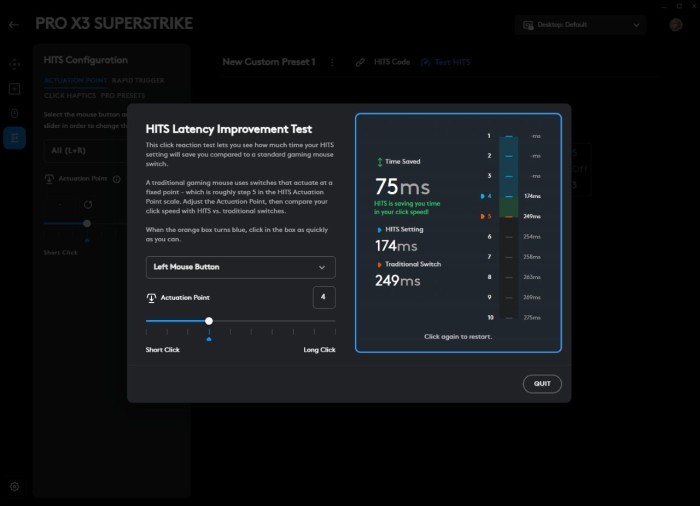
Task: Click the QUIT button in the dialog
Action: point(542,384)
